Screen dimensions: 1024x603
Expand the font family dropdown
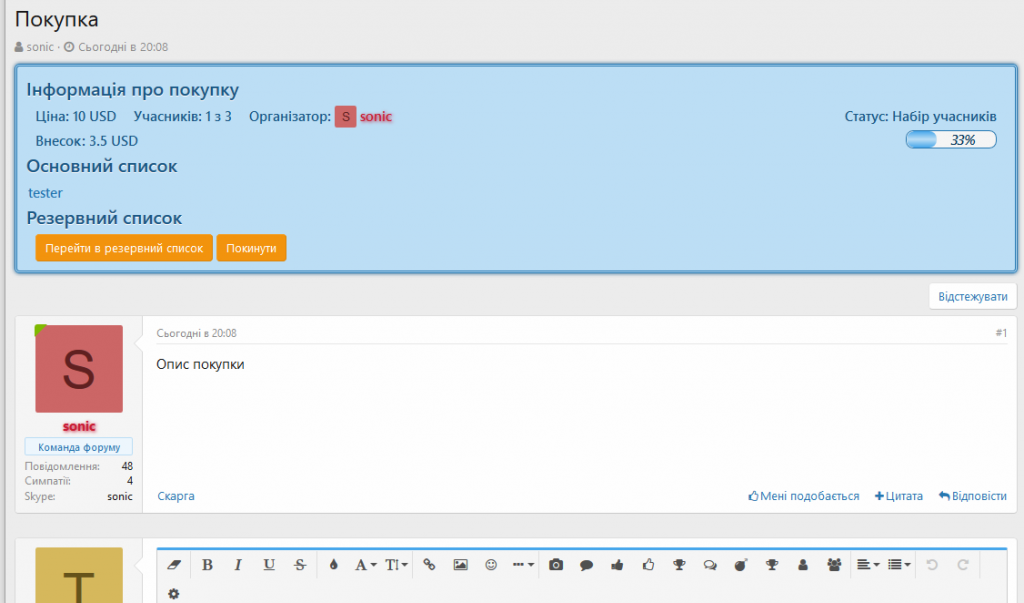click(x=365, y=565)
